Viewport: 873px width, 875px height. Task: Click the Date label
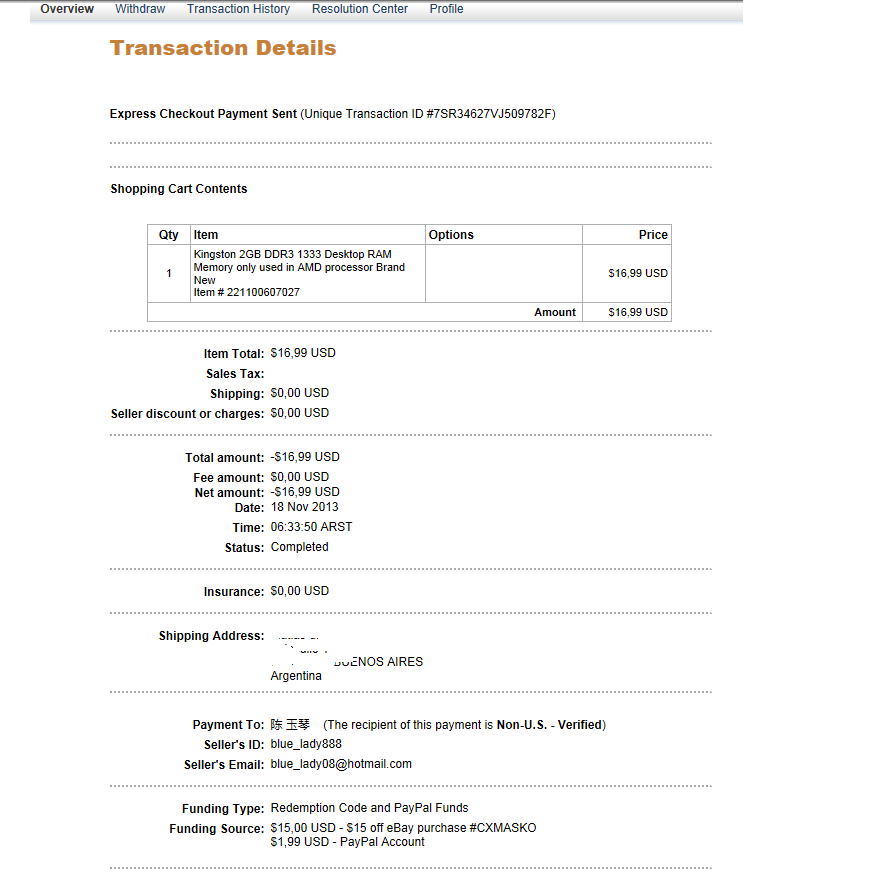click(x=250, y=508)
